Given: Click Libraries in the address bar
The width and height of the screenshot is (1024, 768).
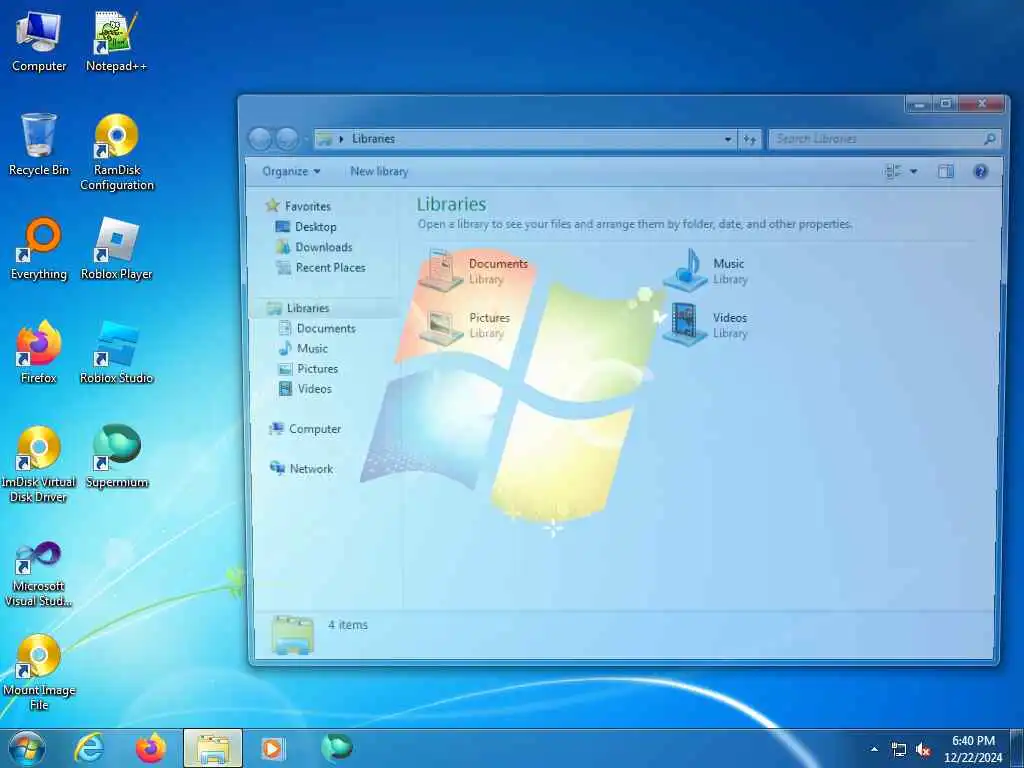Looking at the screenshot, I should [373, 138].
